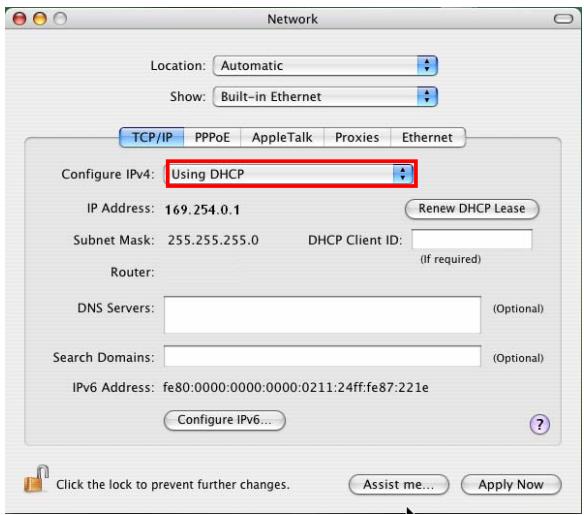Focus the DNS Servers text box
The width and height of the screenshot is (584, 515).
[322, 315]
